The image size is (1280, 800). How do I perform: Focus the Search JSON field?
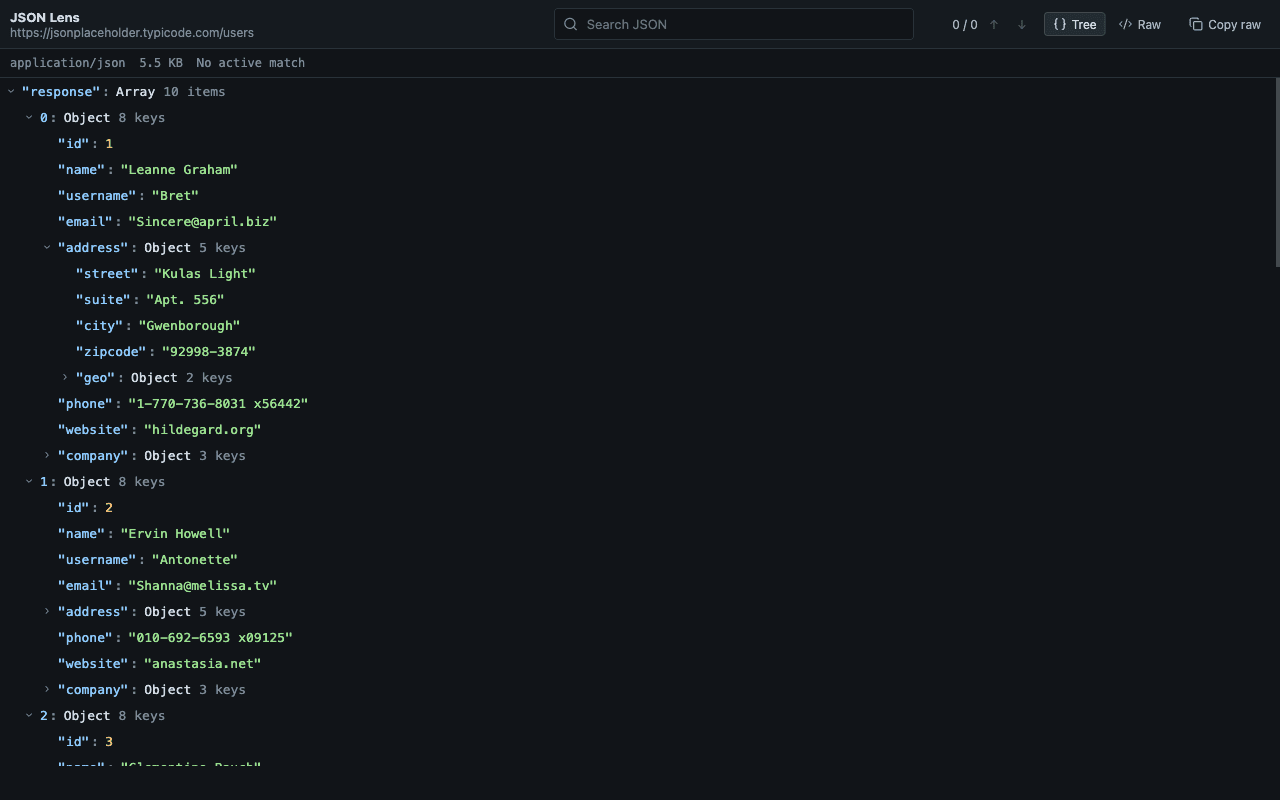pos(734,24)
